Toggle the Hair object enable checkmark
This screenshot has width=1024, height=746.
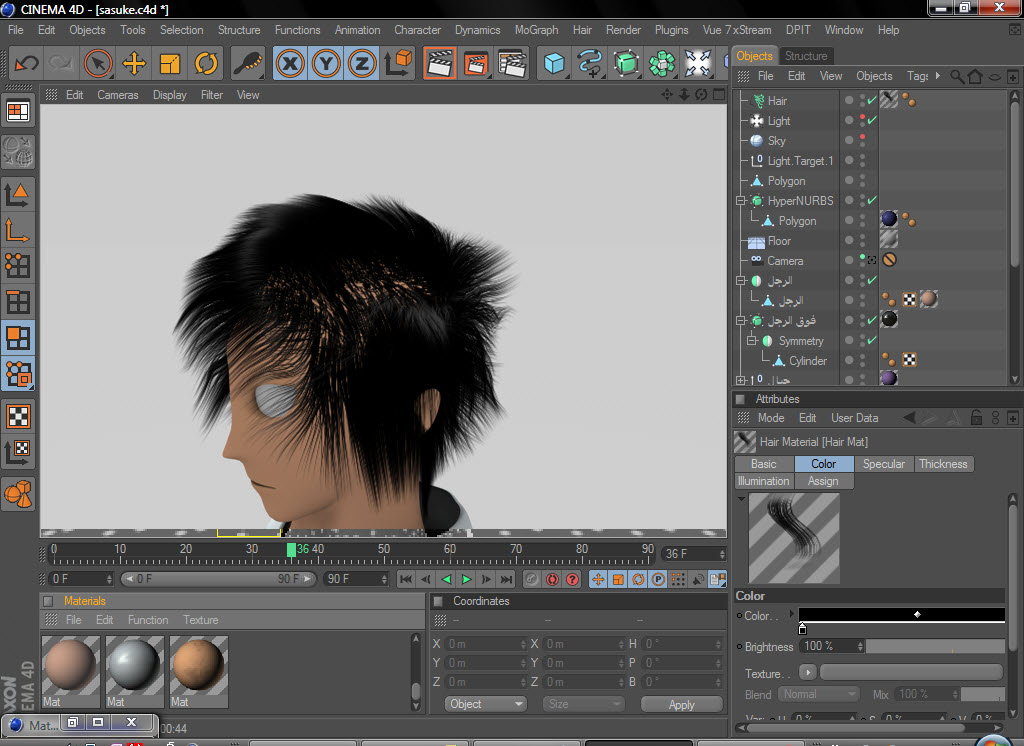[872, 101]
